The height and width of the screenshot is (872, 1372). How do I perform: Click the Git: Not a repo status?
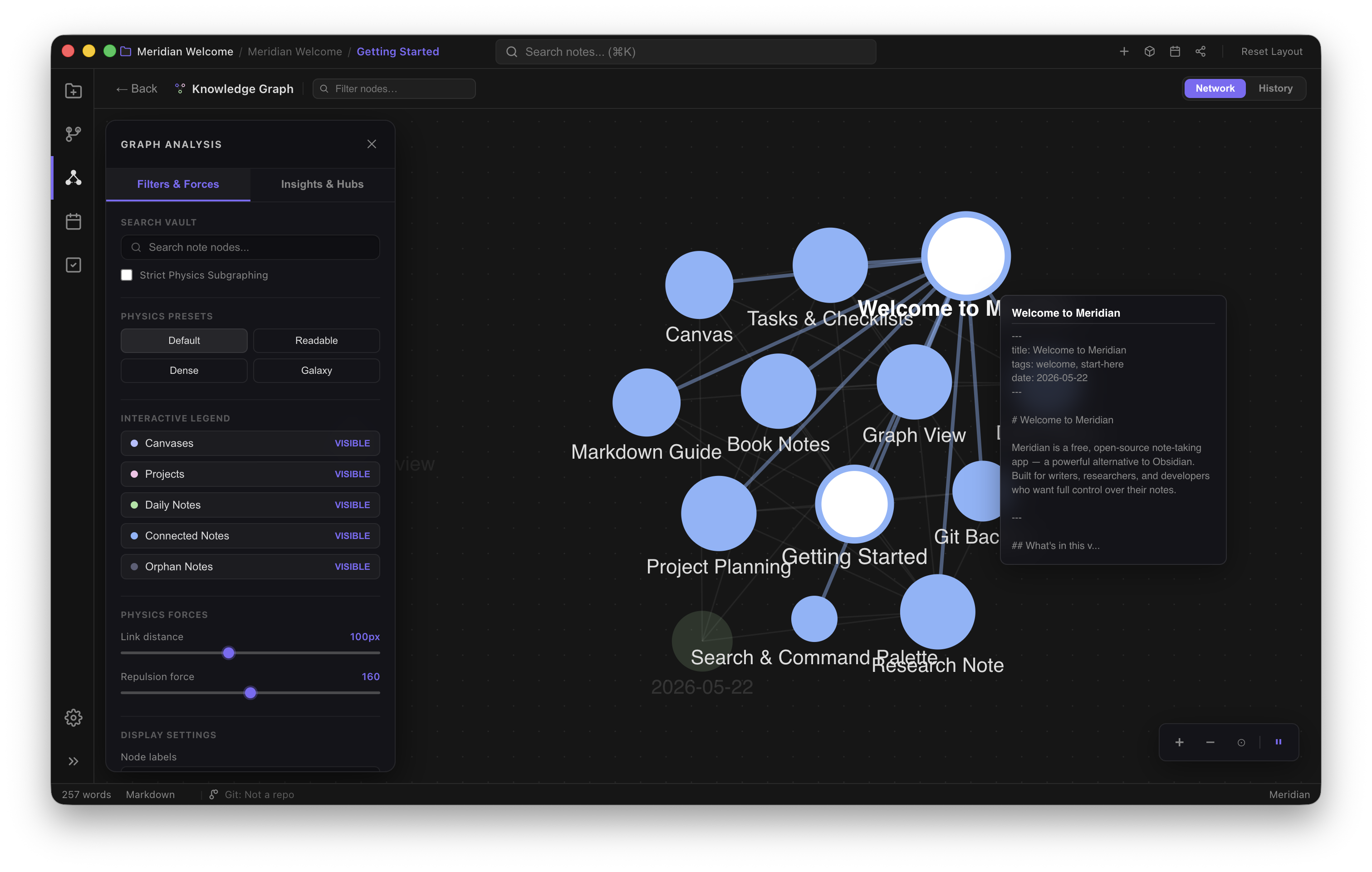point(251,794)
